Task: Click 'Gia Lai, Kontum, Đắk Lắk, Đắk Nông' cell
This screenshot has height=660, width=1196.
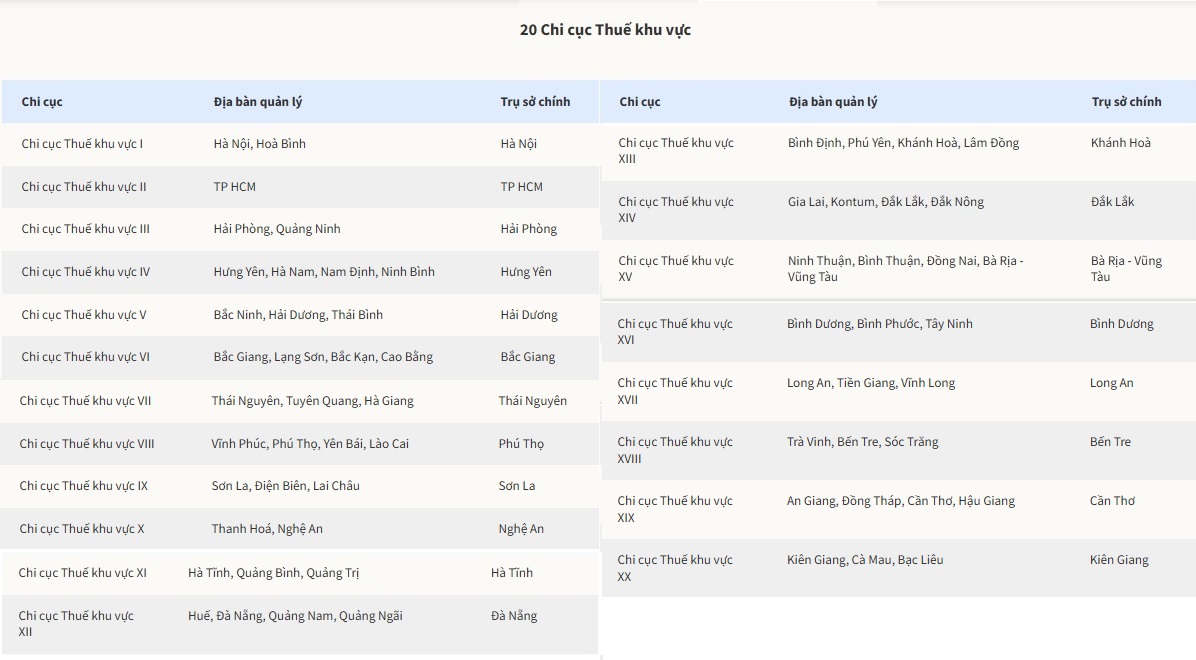Action: click(885, 202)
